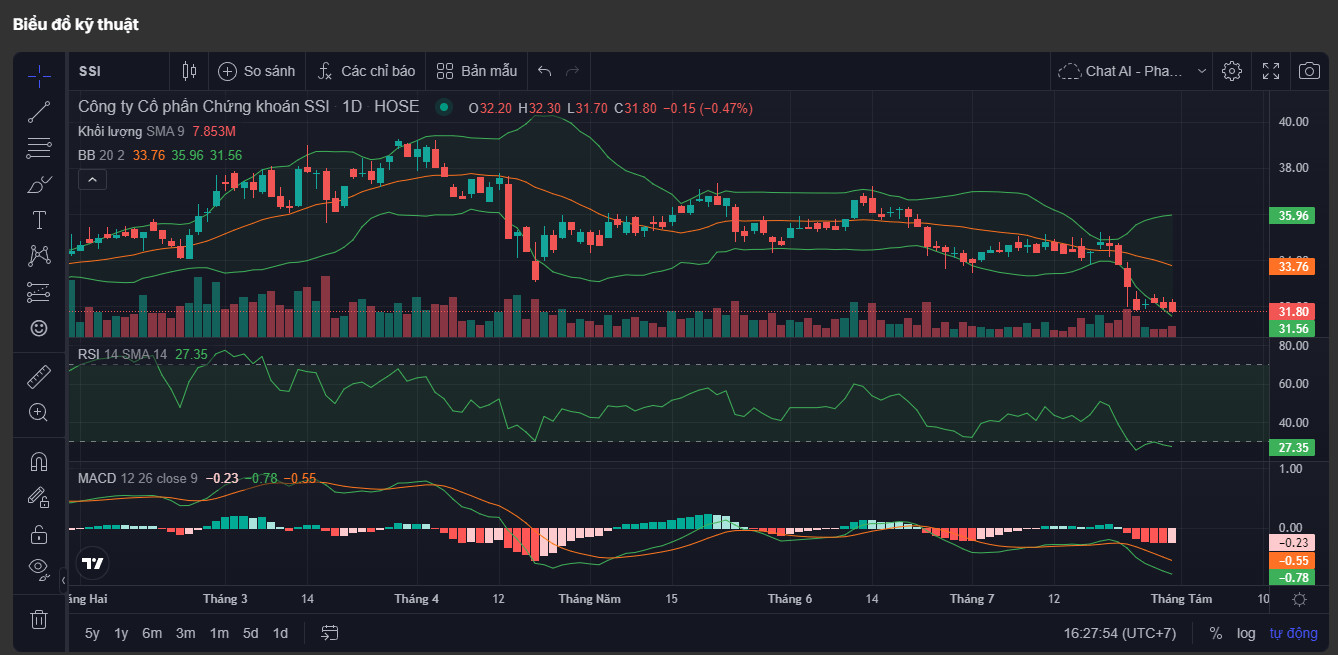Screen dimensions: 1338x655
Task: Select the 5d time range
Action: (250, 633)
